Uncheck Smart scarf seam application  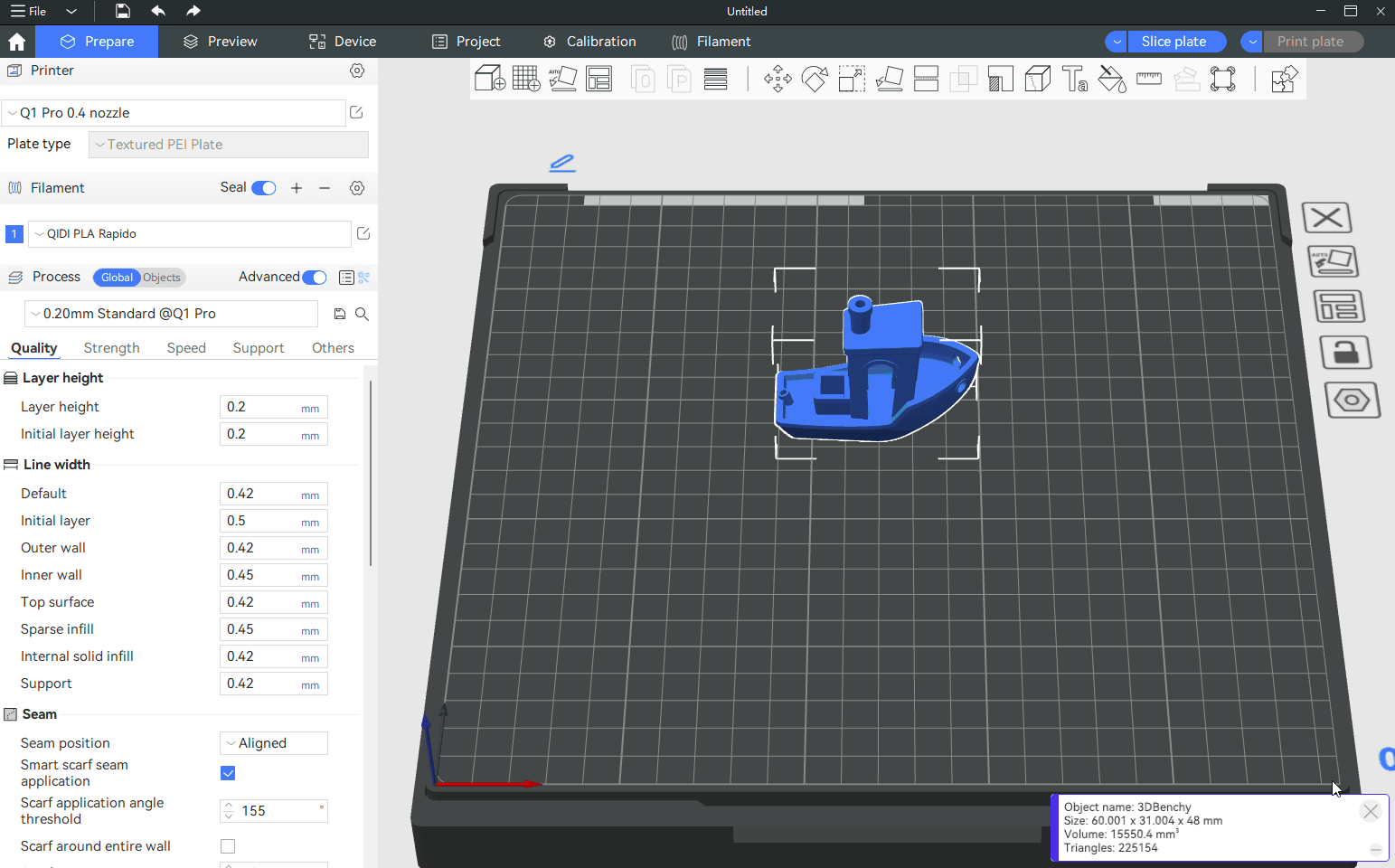228,773
